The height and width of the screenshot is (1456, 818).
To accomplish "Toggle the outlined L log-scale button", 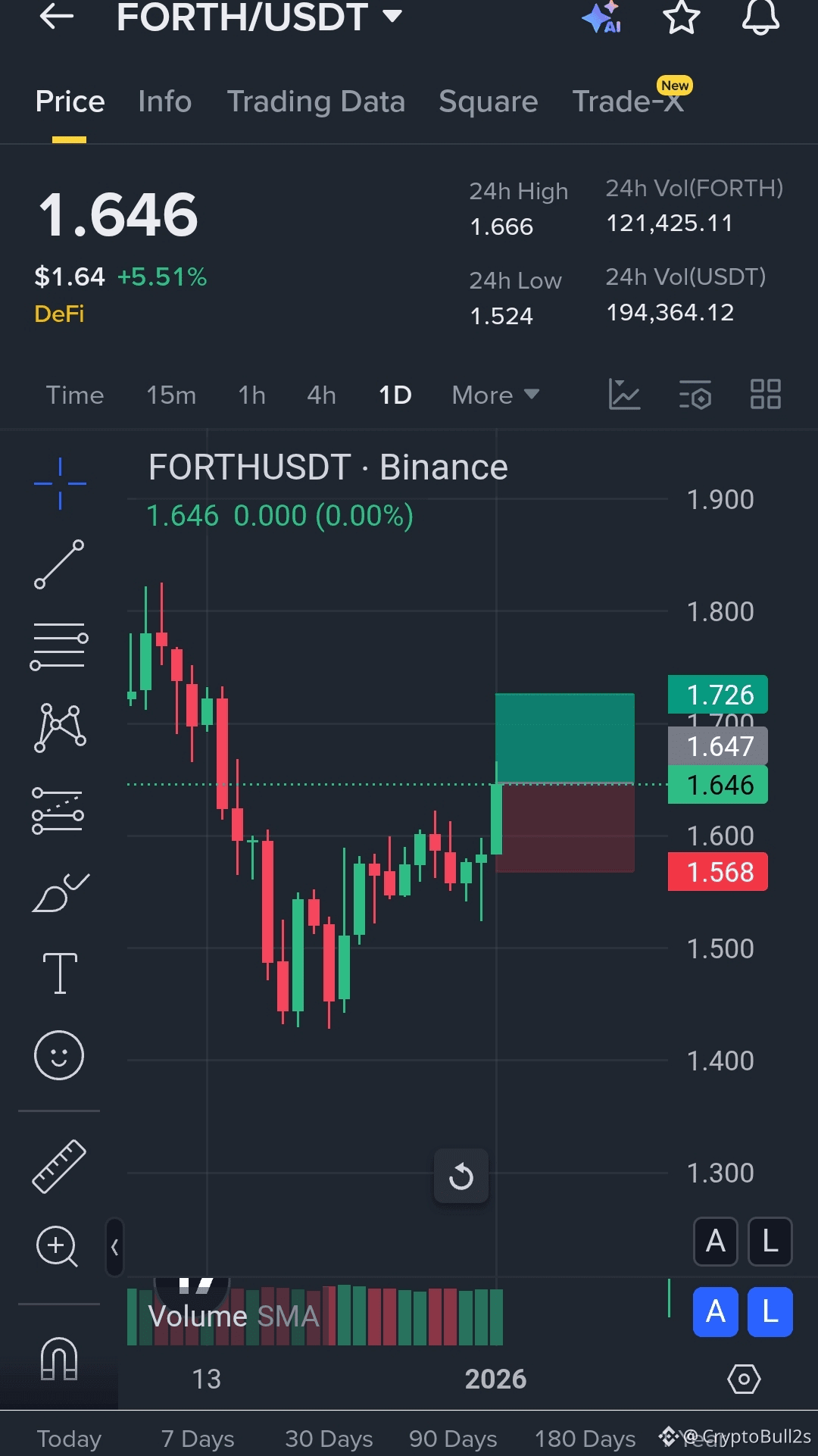I will [x=770, y=1242].
